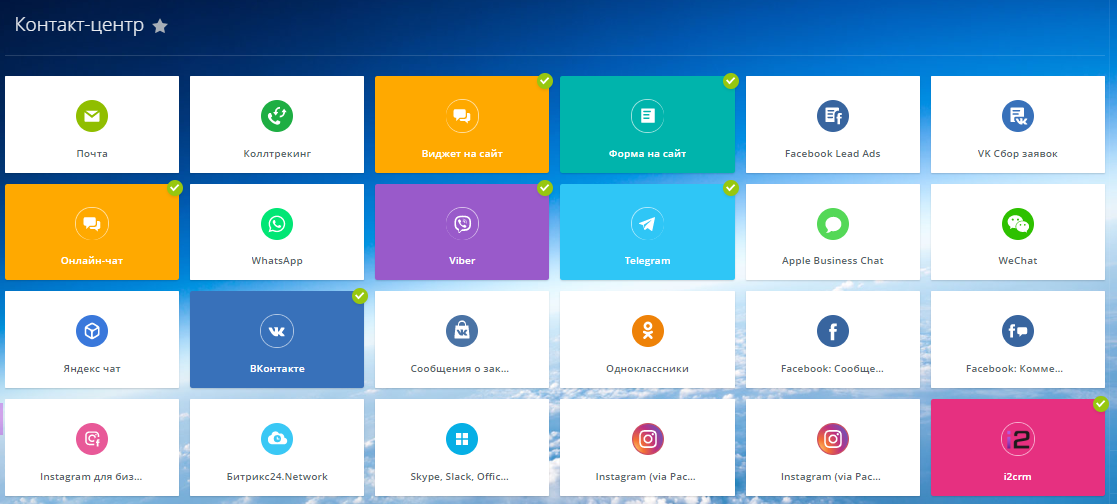
Task: Click the Одноклассники icon
Action: [647, 330]
